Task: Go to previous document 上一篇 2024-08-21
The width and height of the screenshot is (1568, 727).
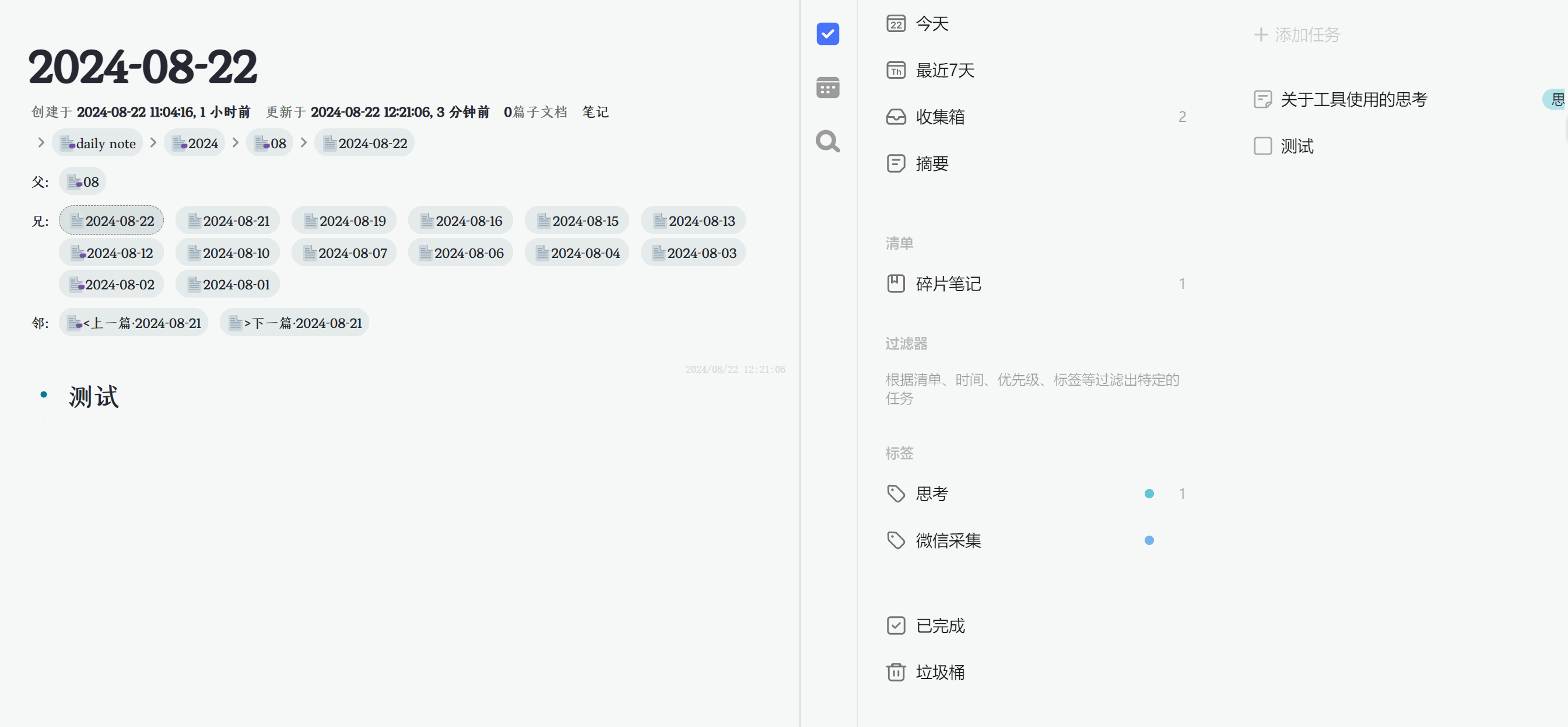Action: click(x=134, y=323)
